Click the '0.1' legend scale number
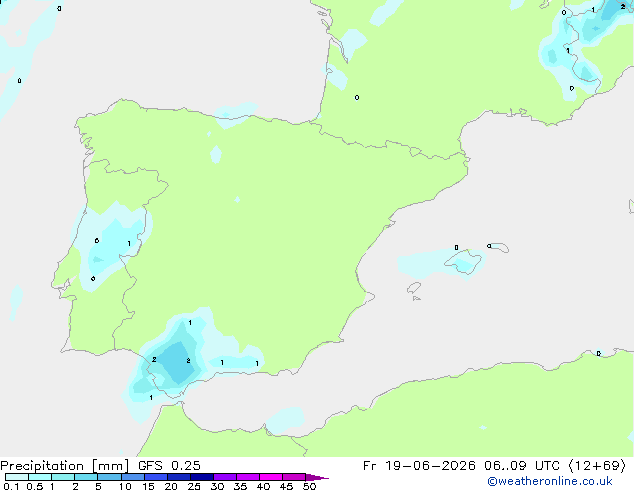Screen dimensions: 634x490 pyautogui.click(x=11, y=486)
